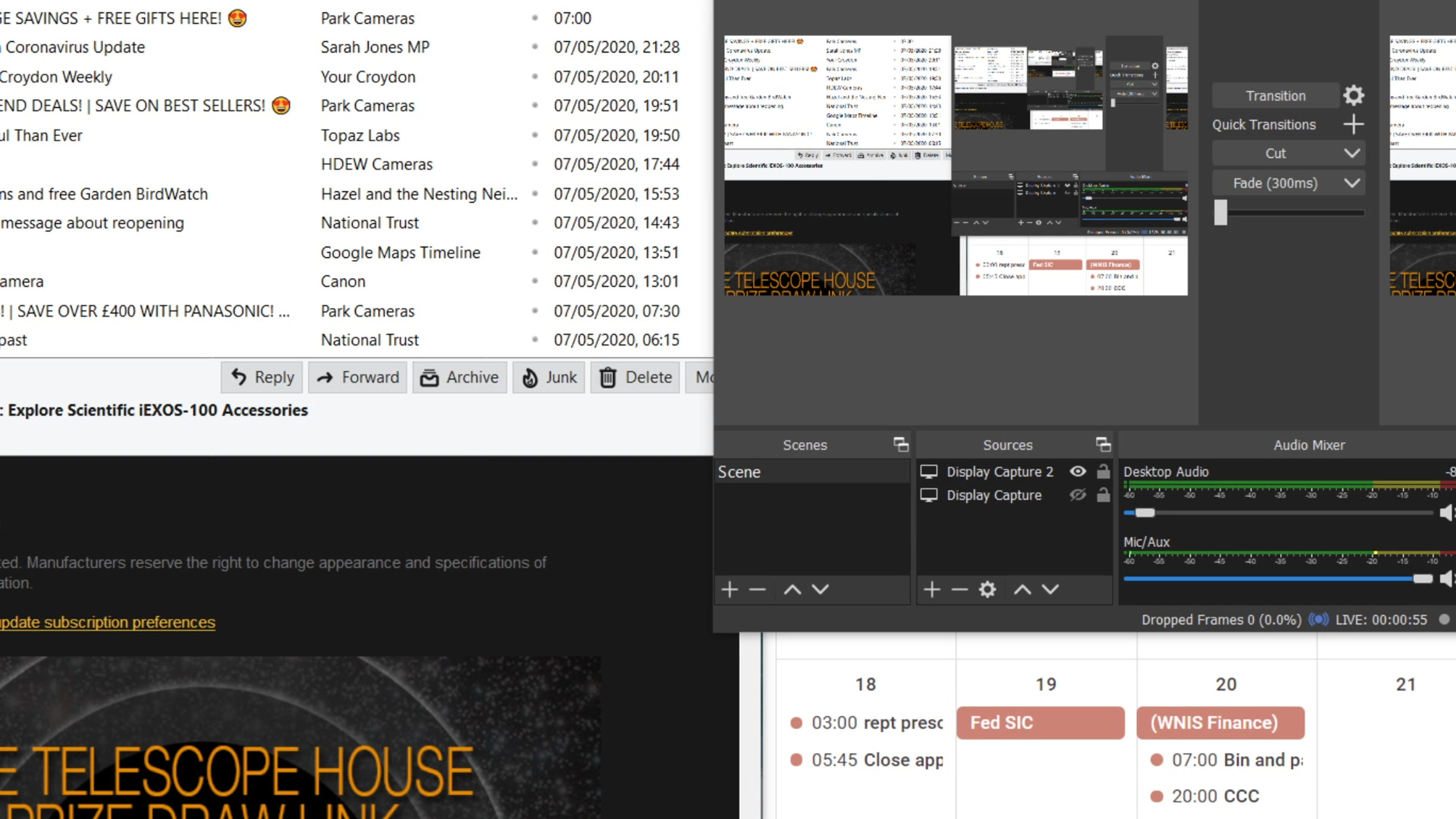Image resolution: width=1456 pixels, height=819 pixels.
Task: Move source down with arrow icon
Action: pyautogui.click(x=1051, y=590)
